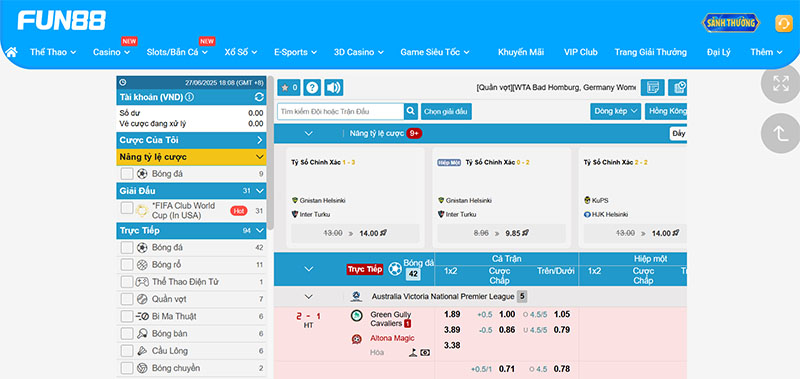The height and width of the screenshot is (379, 800).
Task: Tick the Thể Thao Điện Tử checkbox
Action: [x=127, y=282]
